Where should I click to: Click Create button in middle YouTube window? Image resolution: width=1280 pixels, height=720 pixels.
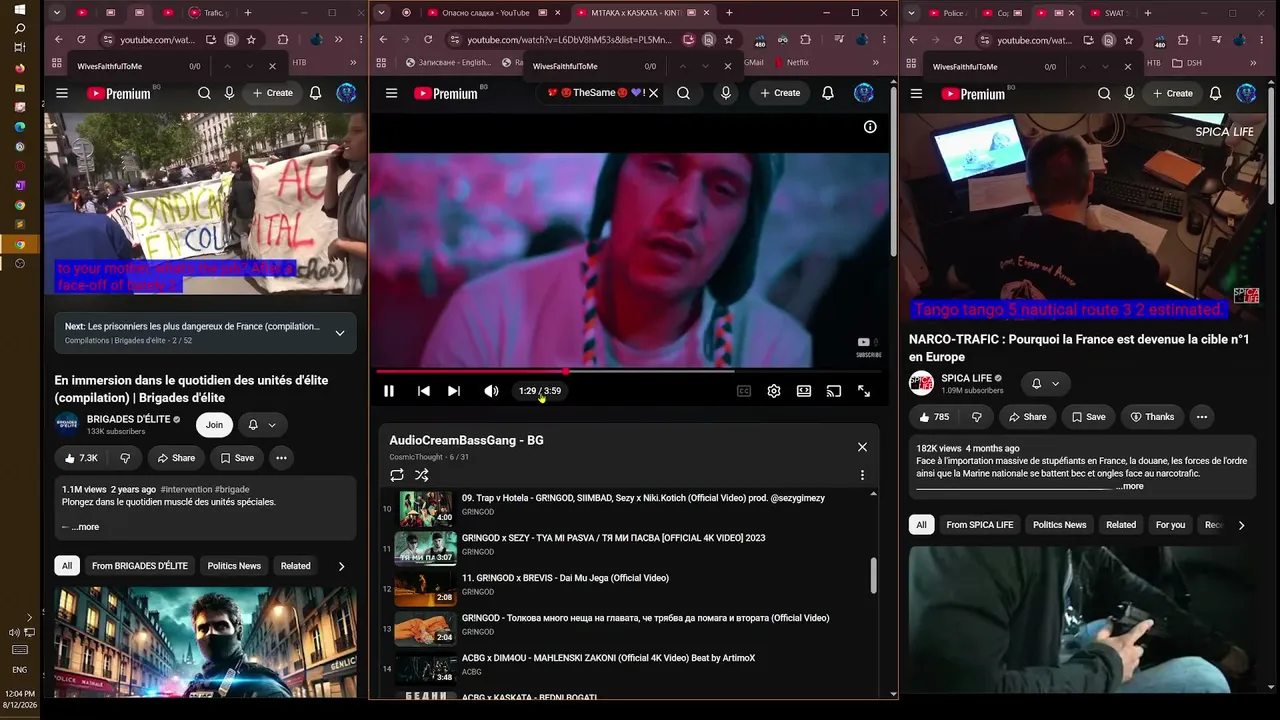point(780,93)
